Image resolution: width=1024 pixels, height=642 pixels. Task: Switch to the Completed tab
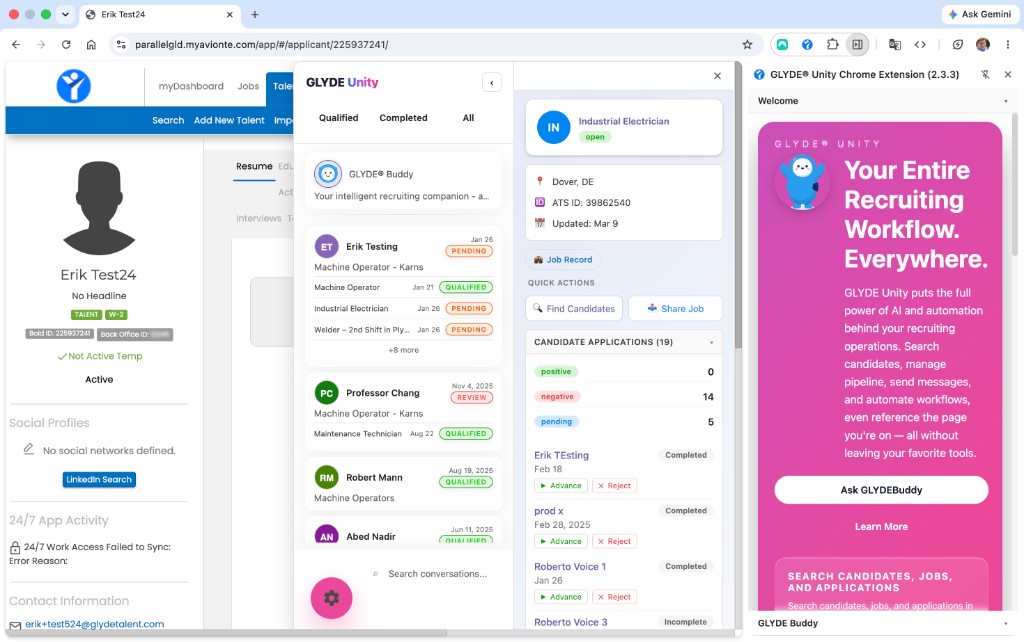pyautogui.click(x=403, y=118)
